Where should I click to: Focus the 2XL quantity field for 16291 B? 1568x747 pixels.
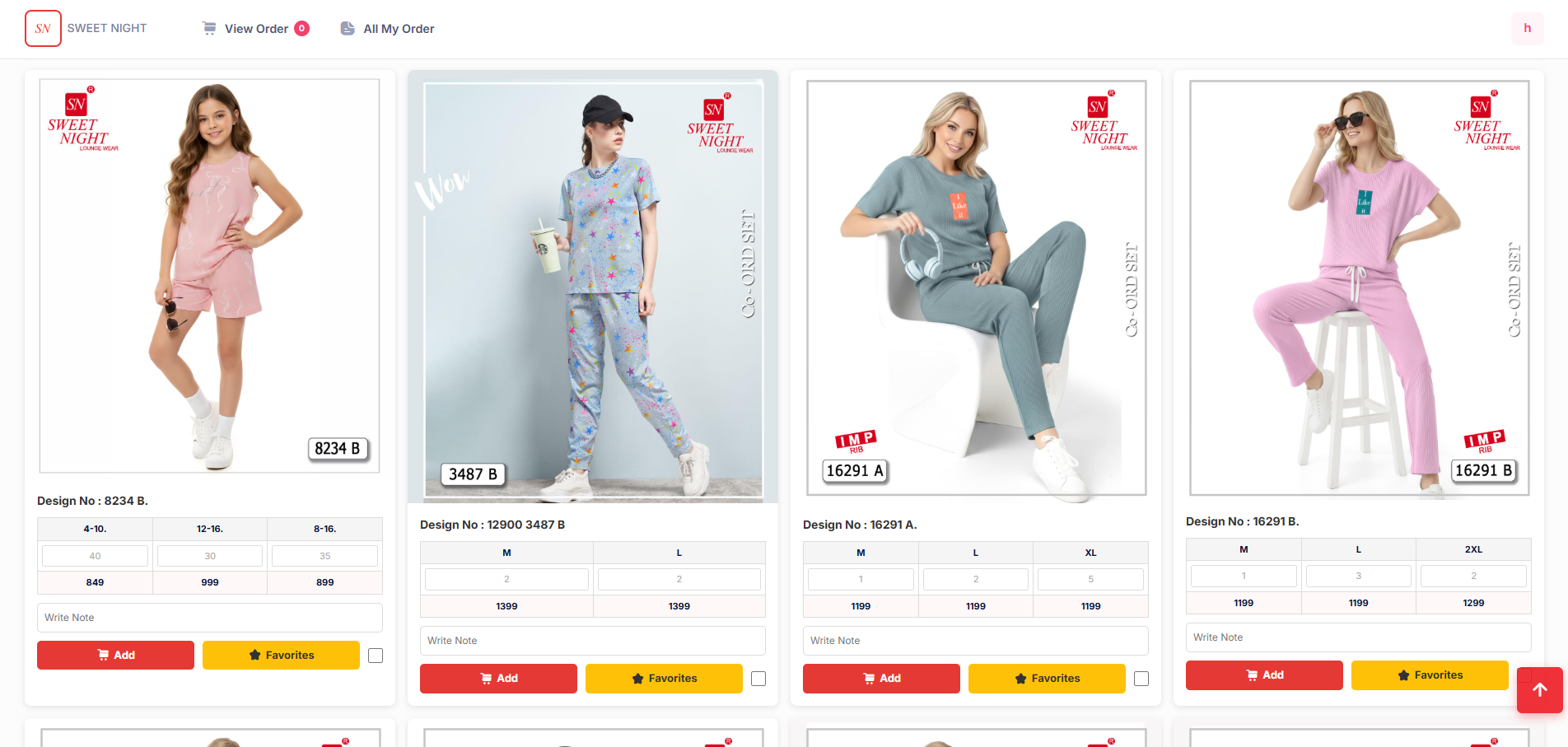click(1473, 576)
